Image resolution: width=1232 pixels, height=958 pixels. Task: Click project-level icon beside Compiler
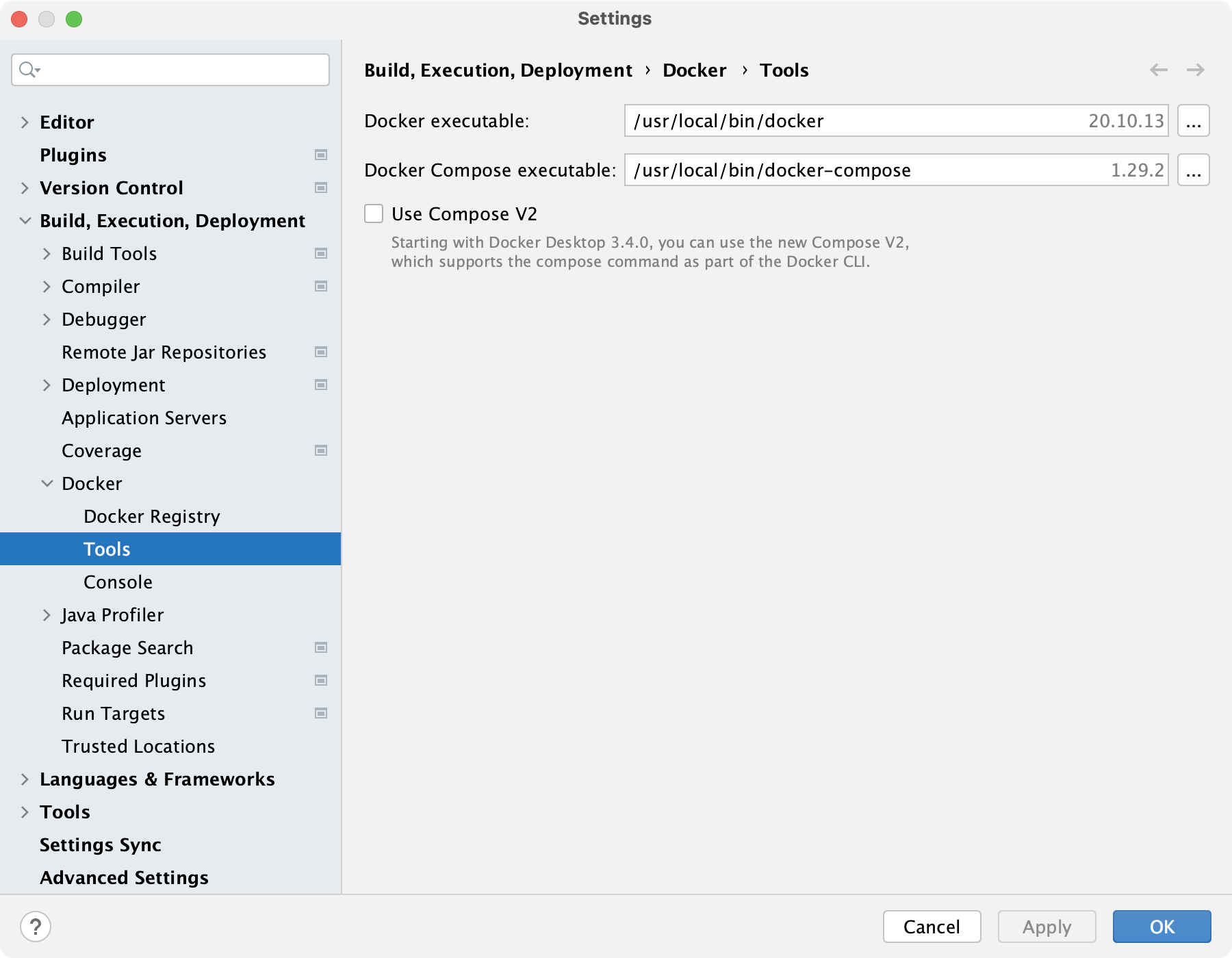point(320,287)
